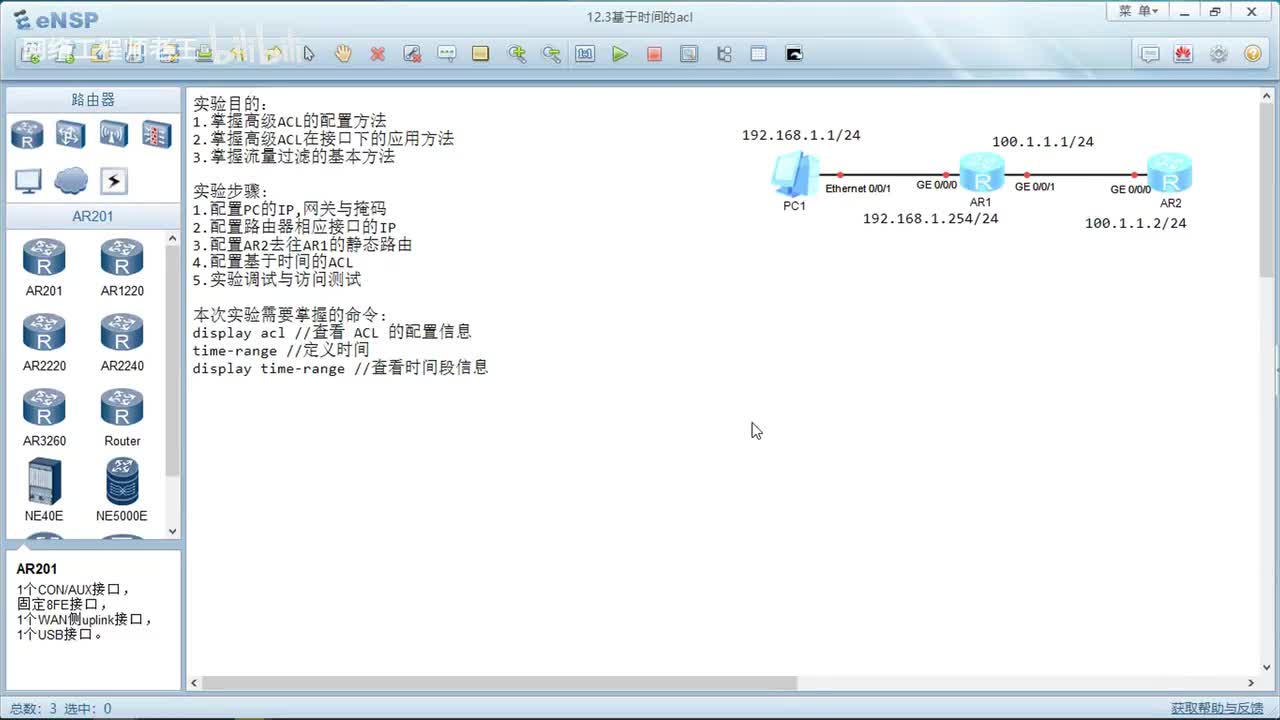Pick the AR201 router model

tap(44, 268)
